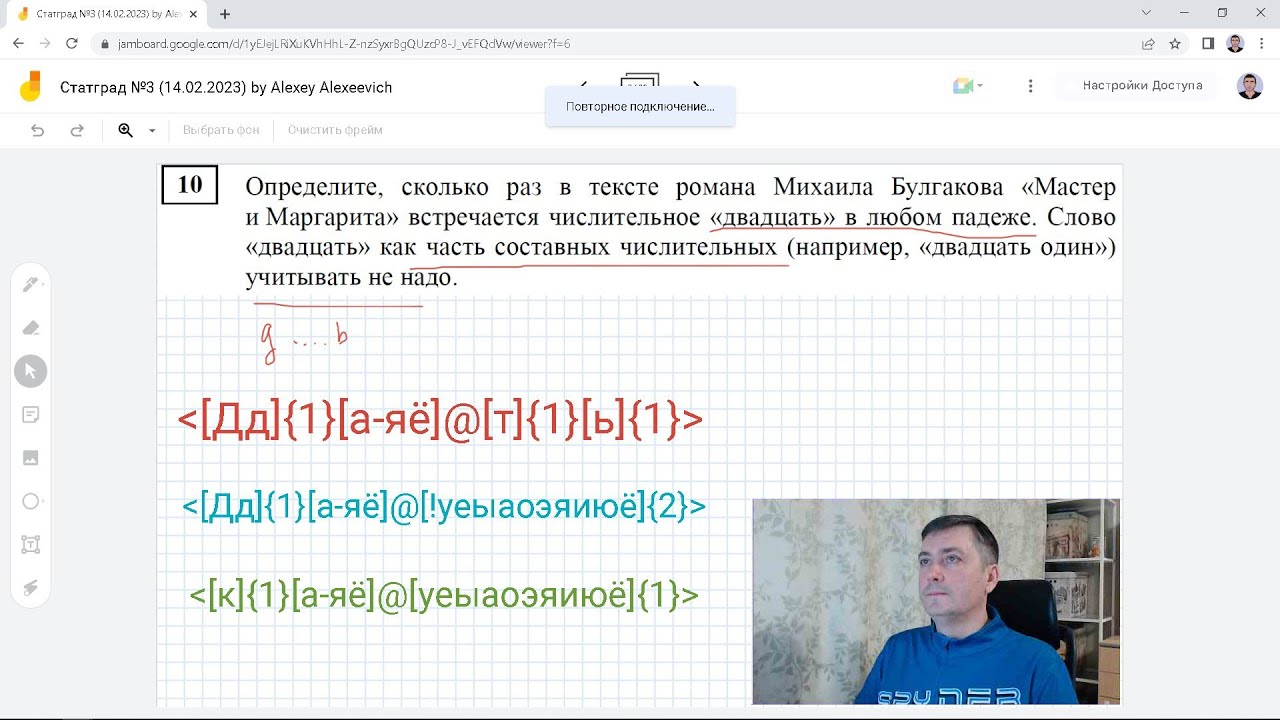Image resolution: width=1280 pixels, height=720 pixels.
Task: Toggle the browser side panel
Action: 1208,44
